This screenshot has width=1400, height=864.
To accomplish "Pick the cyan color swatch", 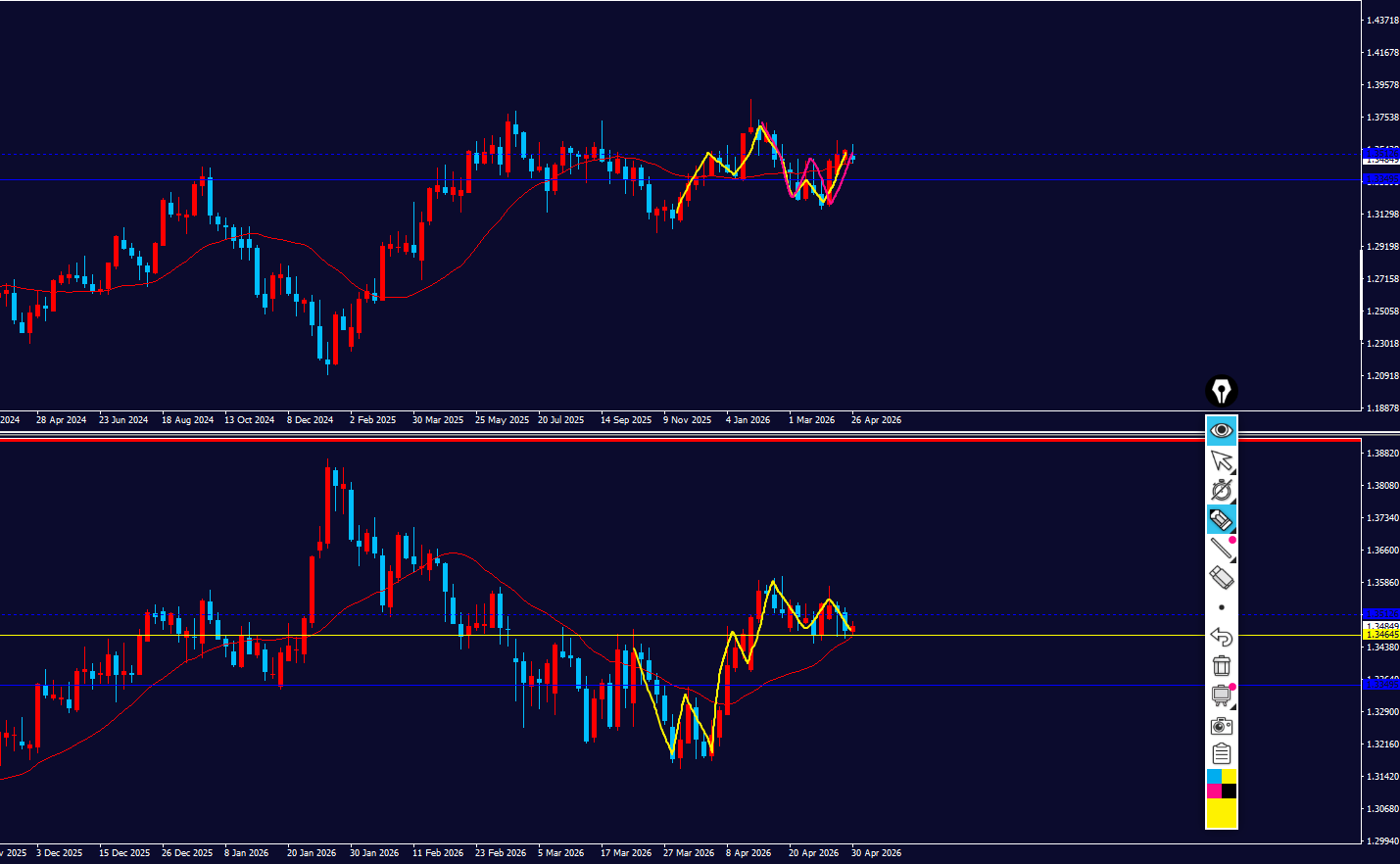I will click(1214, 777).
